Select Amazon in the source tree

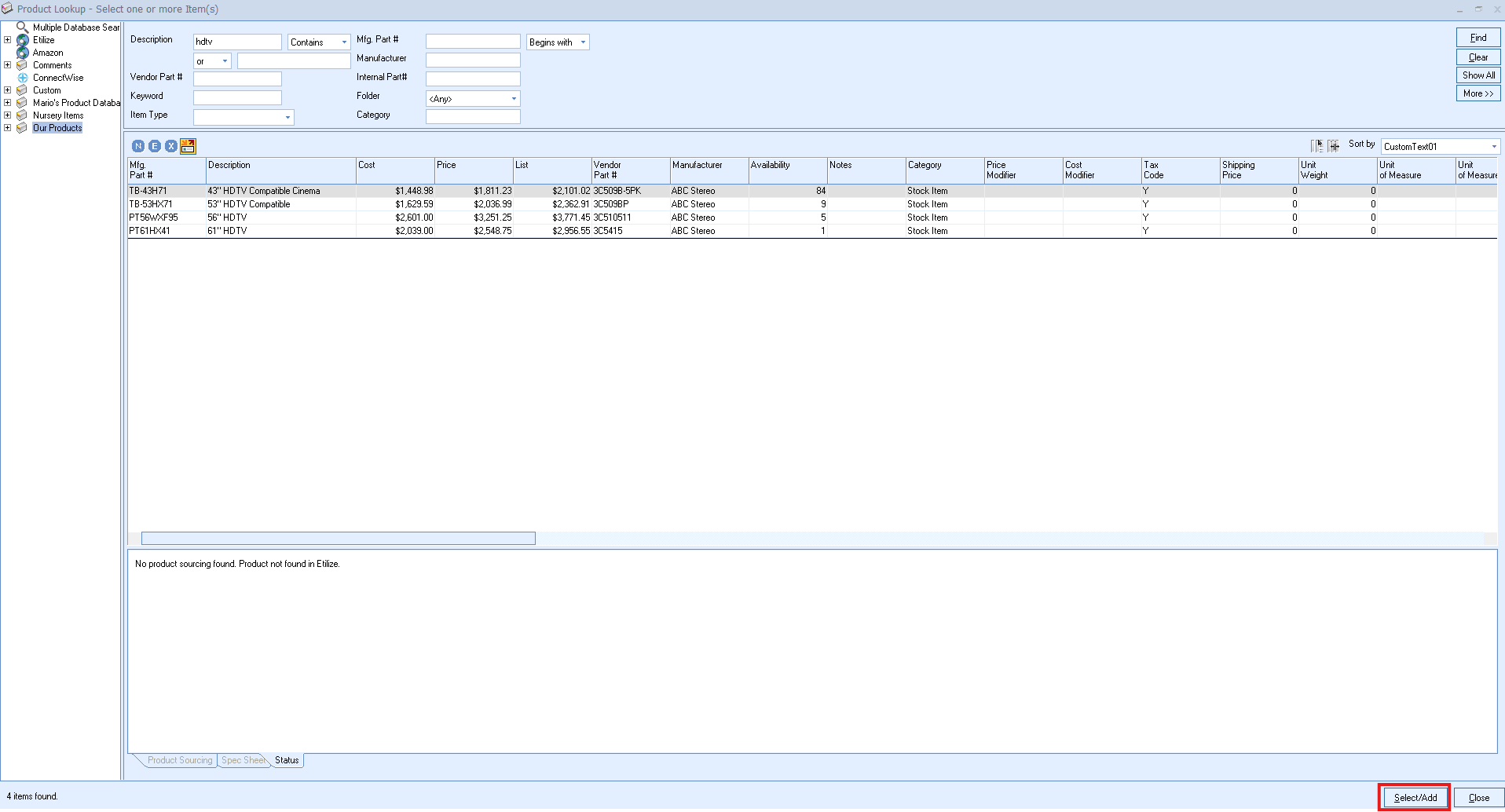[x=48, y=53]
